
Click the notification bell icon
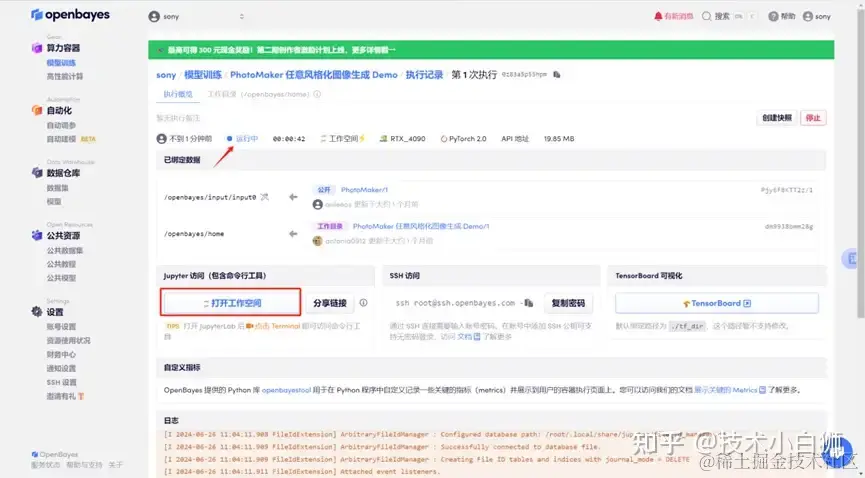click(658, 17)
